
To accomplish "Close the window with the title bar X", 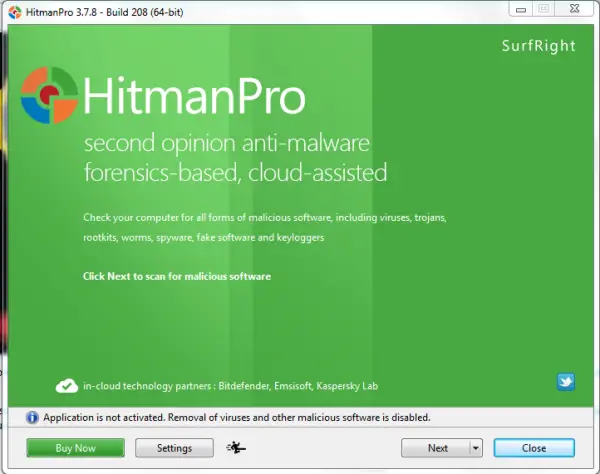I will (x=574, y=9).
